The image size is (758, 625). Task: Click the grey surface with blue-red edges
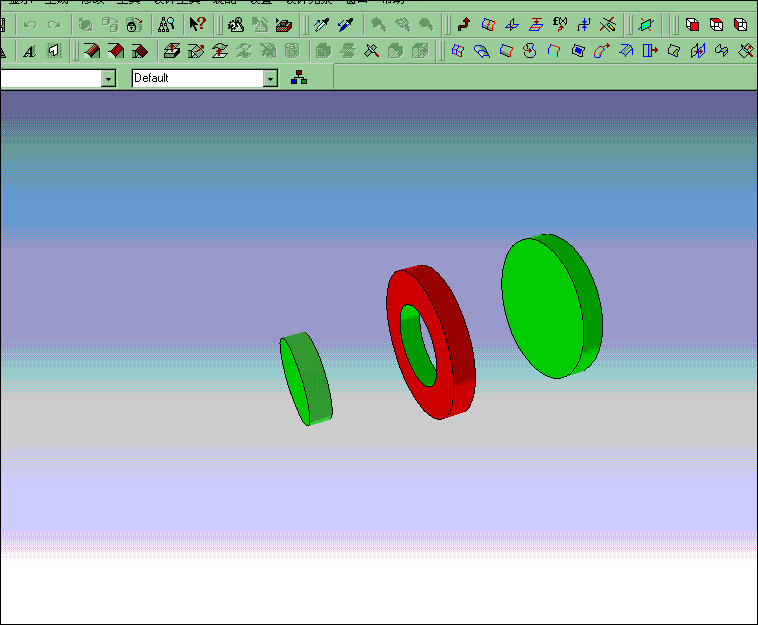[x=506, y=50]
